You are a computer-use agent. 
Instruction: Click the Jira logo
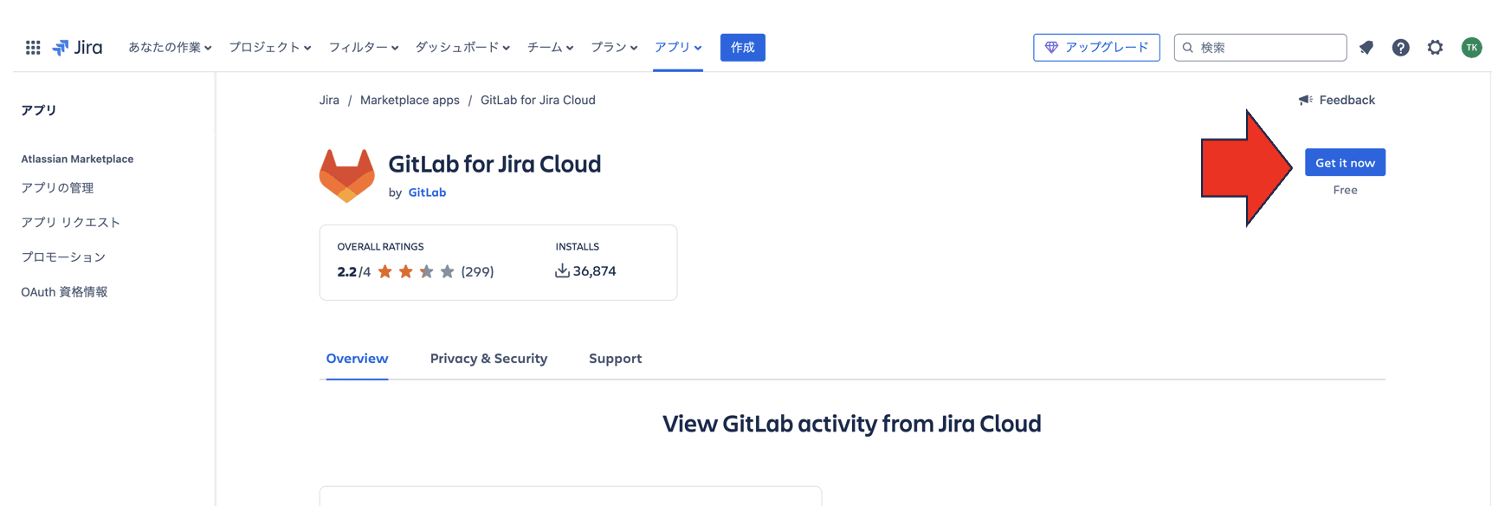[78, 47]
